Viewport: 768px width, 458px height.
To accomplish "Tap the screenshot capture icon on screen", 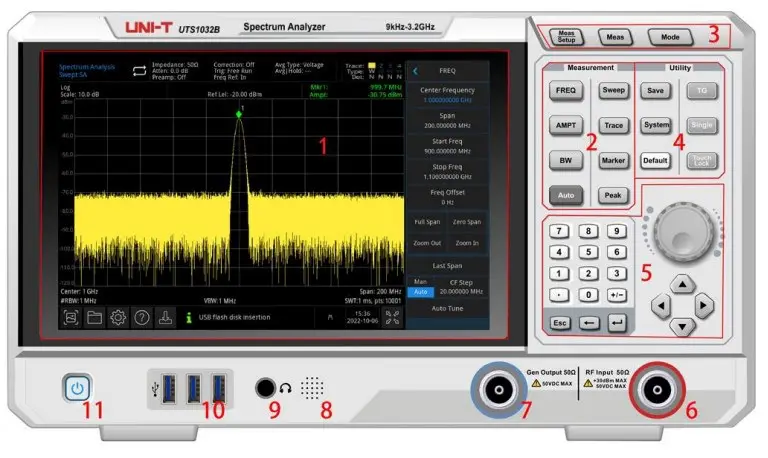I will coord(71,318).
